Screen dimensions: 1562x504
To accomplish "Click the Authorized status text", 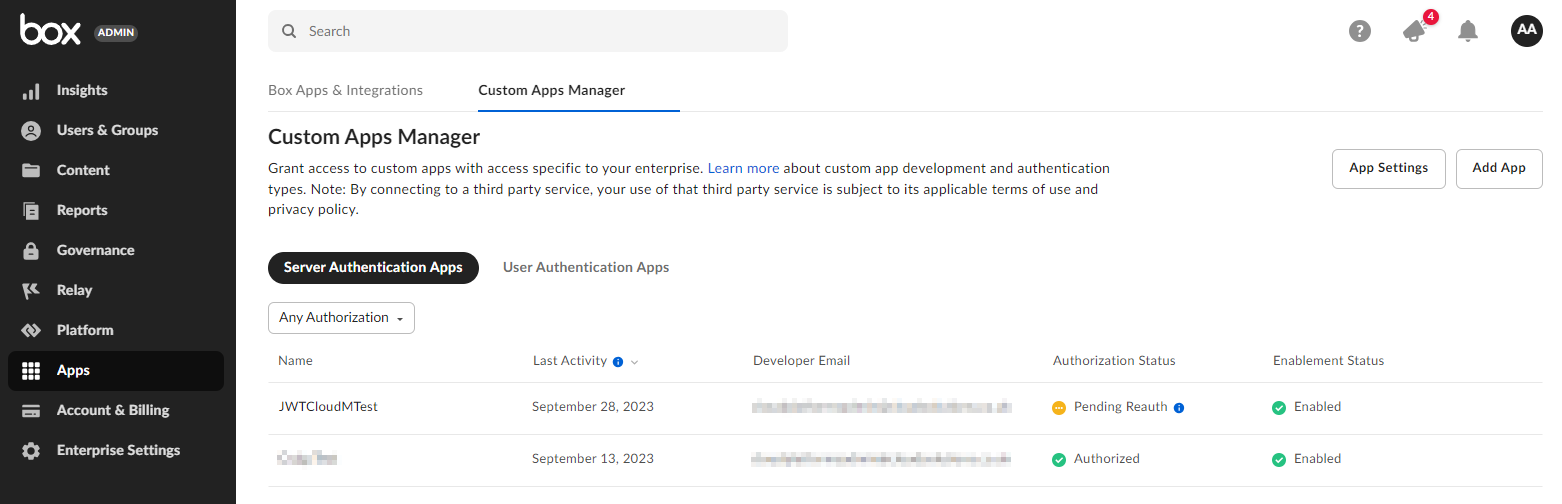I will 1107,459.
